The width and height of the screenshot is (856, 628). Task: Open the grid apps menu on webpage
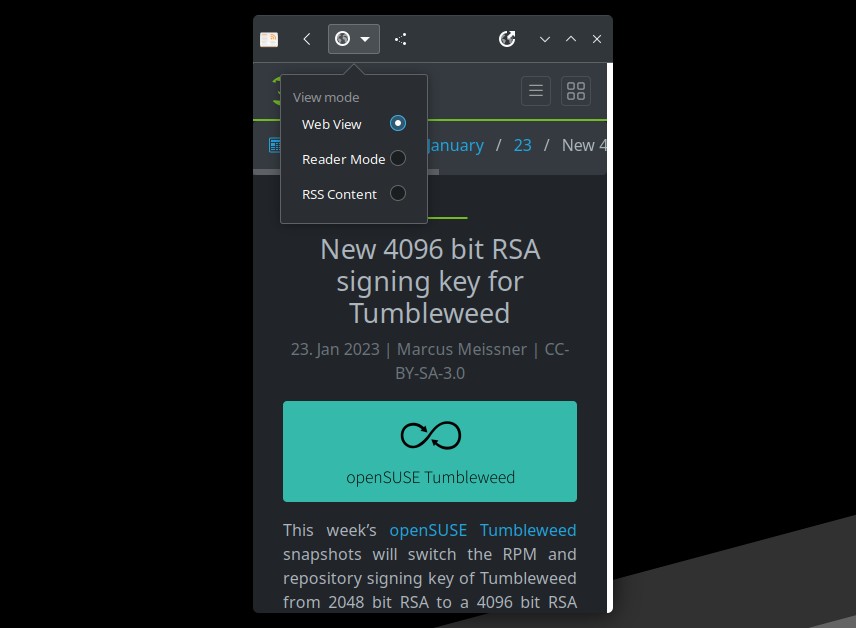point(576,91)
